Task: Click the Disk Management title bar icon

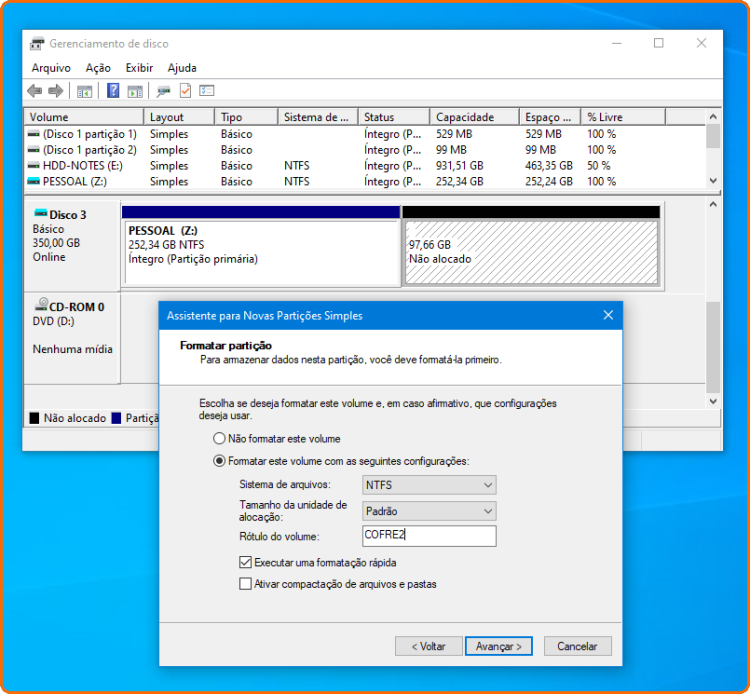Action: point(37,44)
